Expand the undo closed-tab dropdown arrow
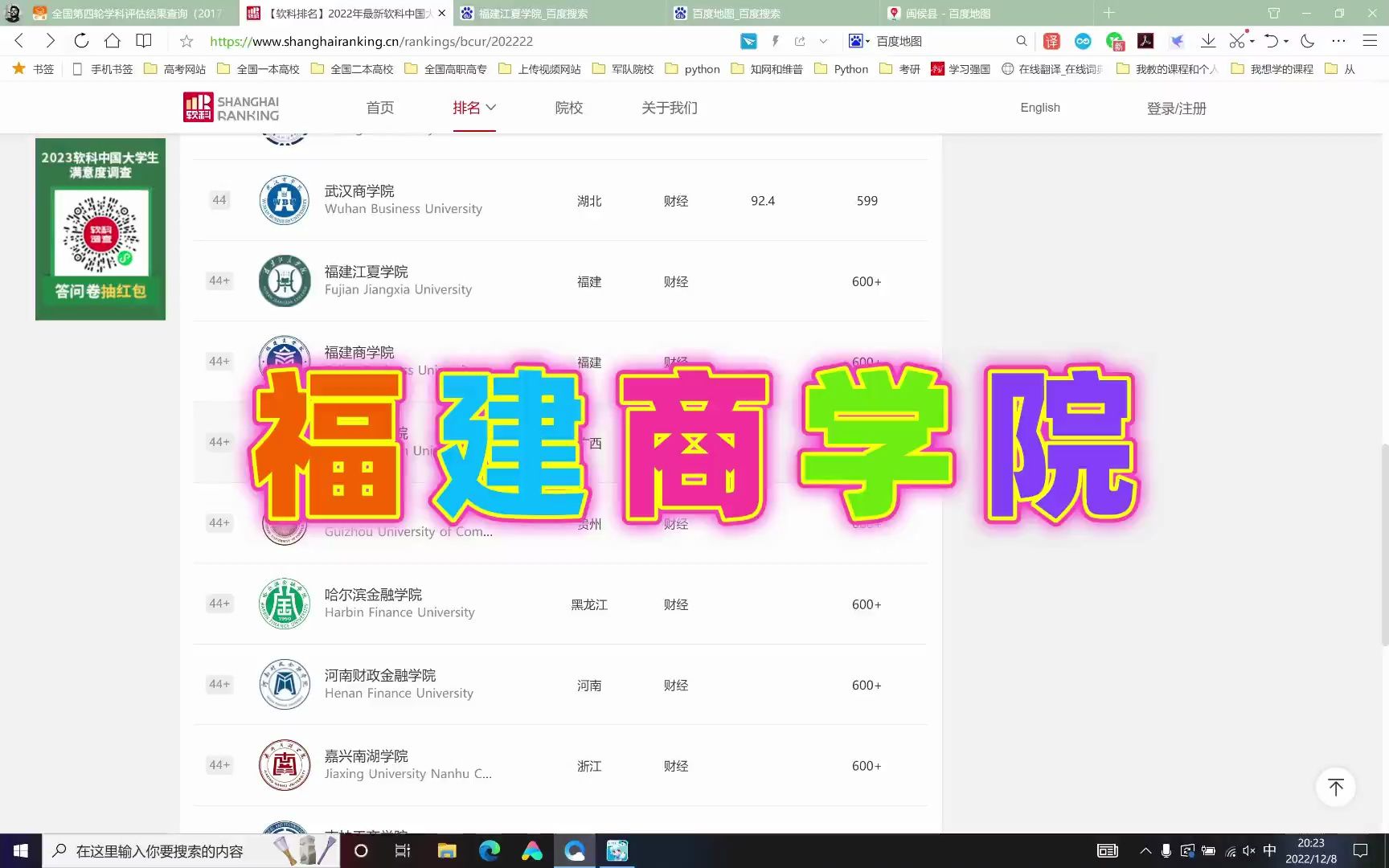The image size is (1389, 868). (1286, 41)
